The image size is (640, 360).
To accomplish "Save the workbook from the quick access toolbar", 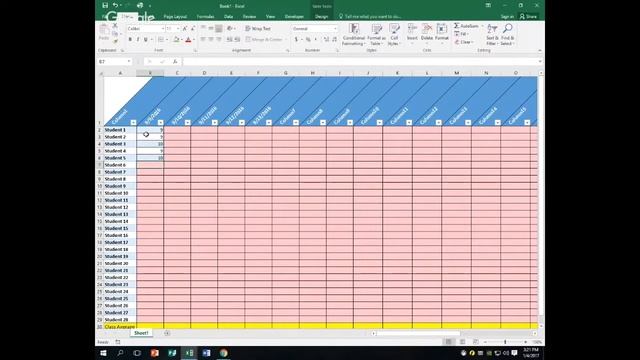I will [105, 5].
